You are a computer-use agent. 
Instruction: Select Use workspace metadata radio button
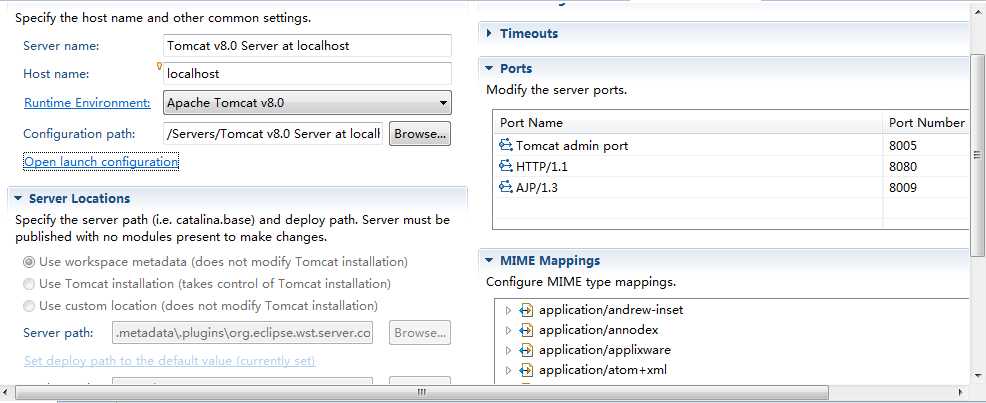click(x=29, y=262)
